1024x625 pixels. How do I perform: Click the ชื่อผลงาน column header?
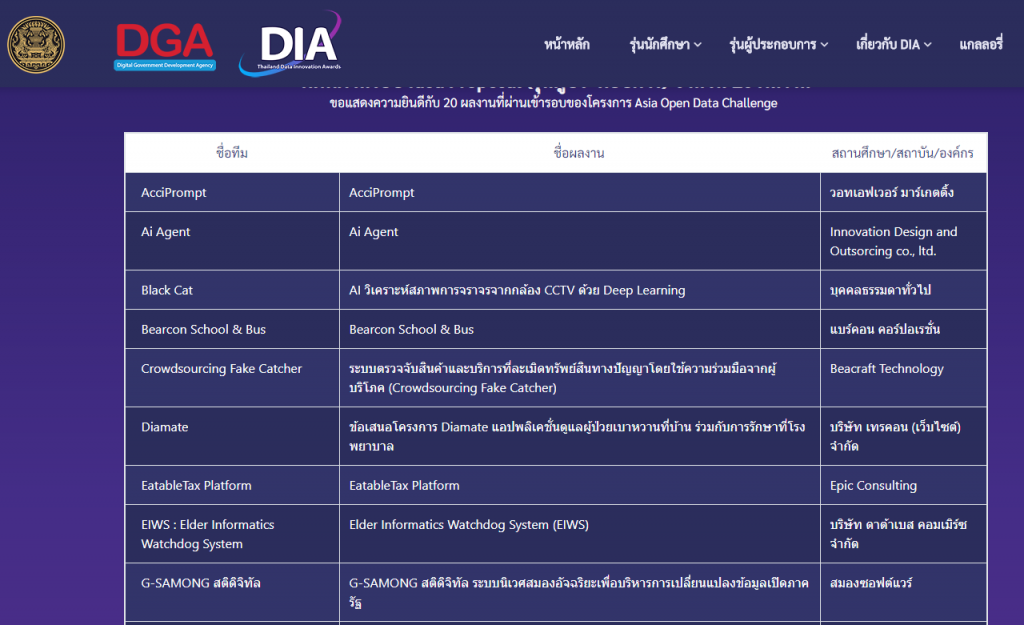[x=579, y=153]
